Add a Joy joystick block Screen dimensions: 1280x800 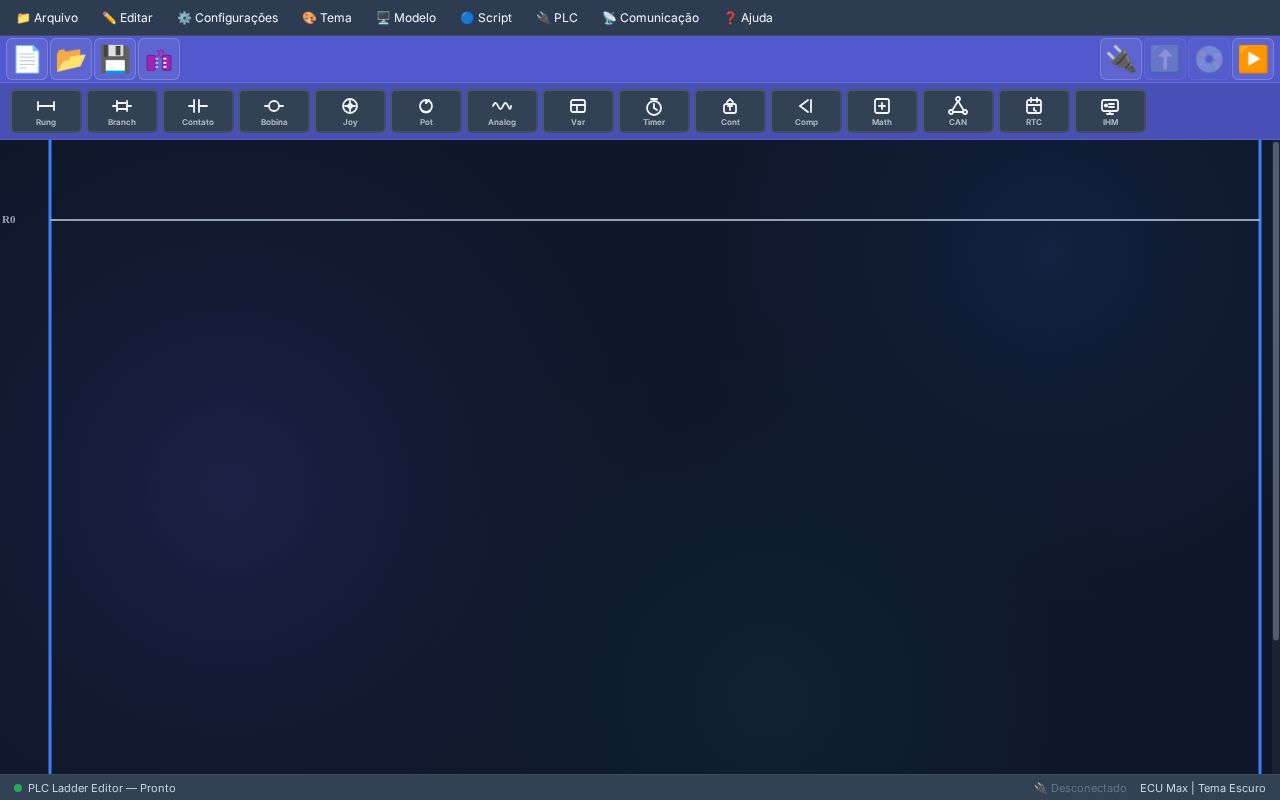point(350,111)
